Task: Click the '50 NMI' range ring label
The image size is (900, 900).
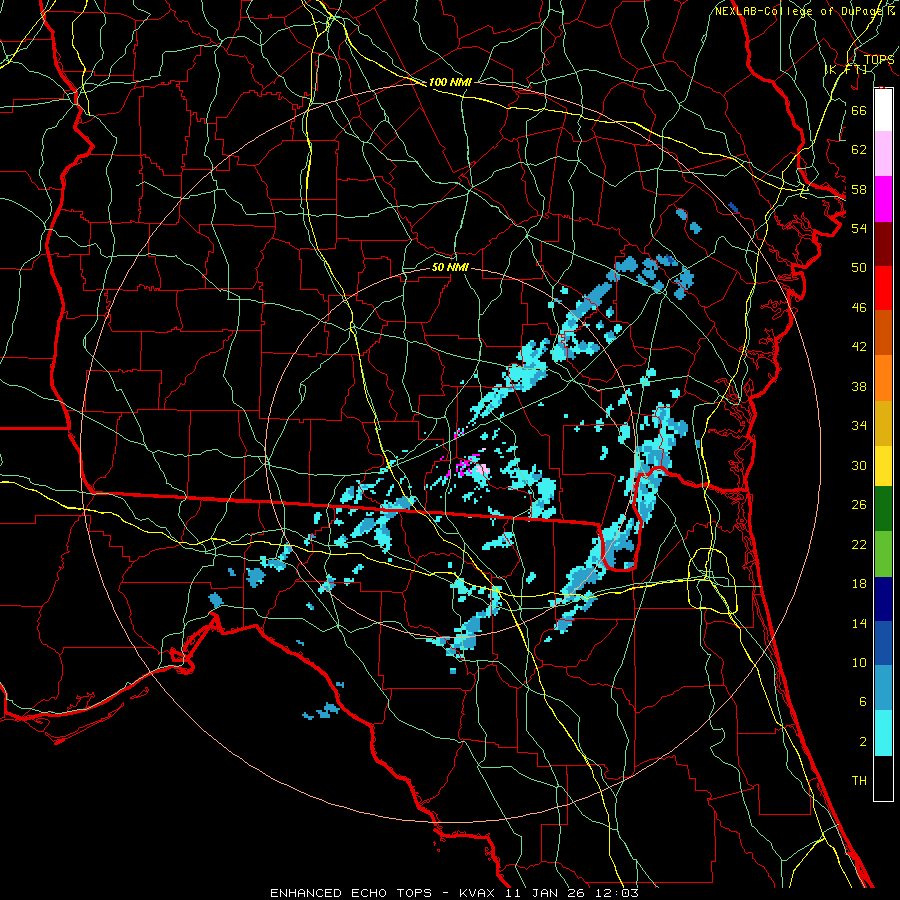Action: pos(450,268)
